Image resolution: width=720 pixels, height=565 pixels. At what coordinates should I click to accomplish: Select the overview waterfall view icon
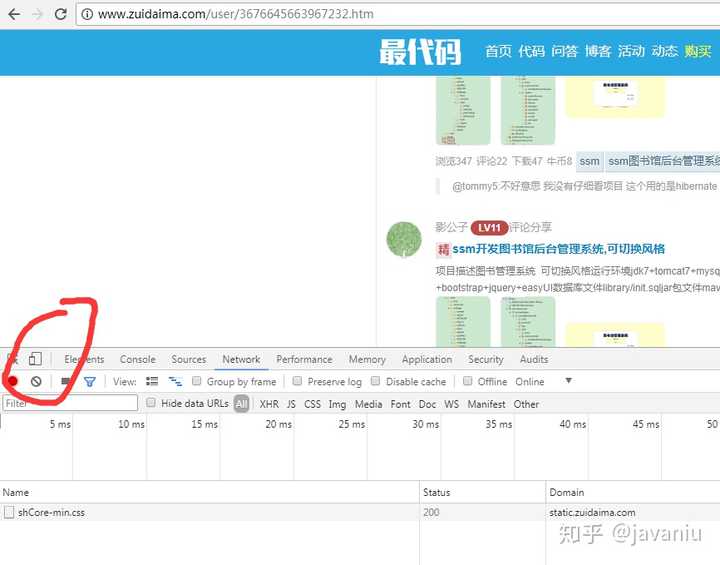click(175, 381)
